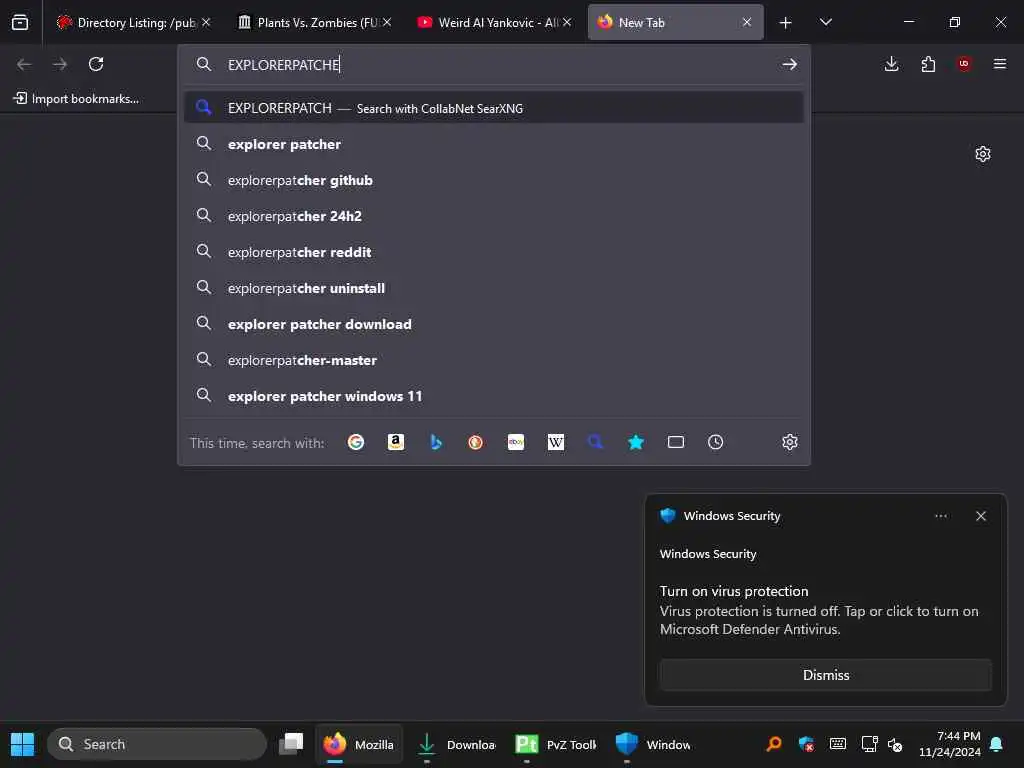Open a new tab with plus button
The width and height of the screenshot is (1024, 768).
[786, 22]
